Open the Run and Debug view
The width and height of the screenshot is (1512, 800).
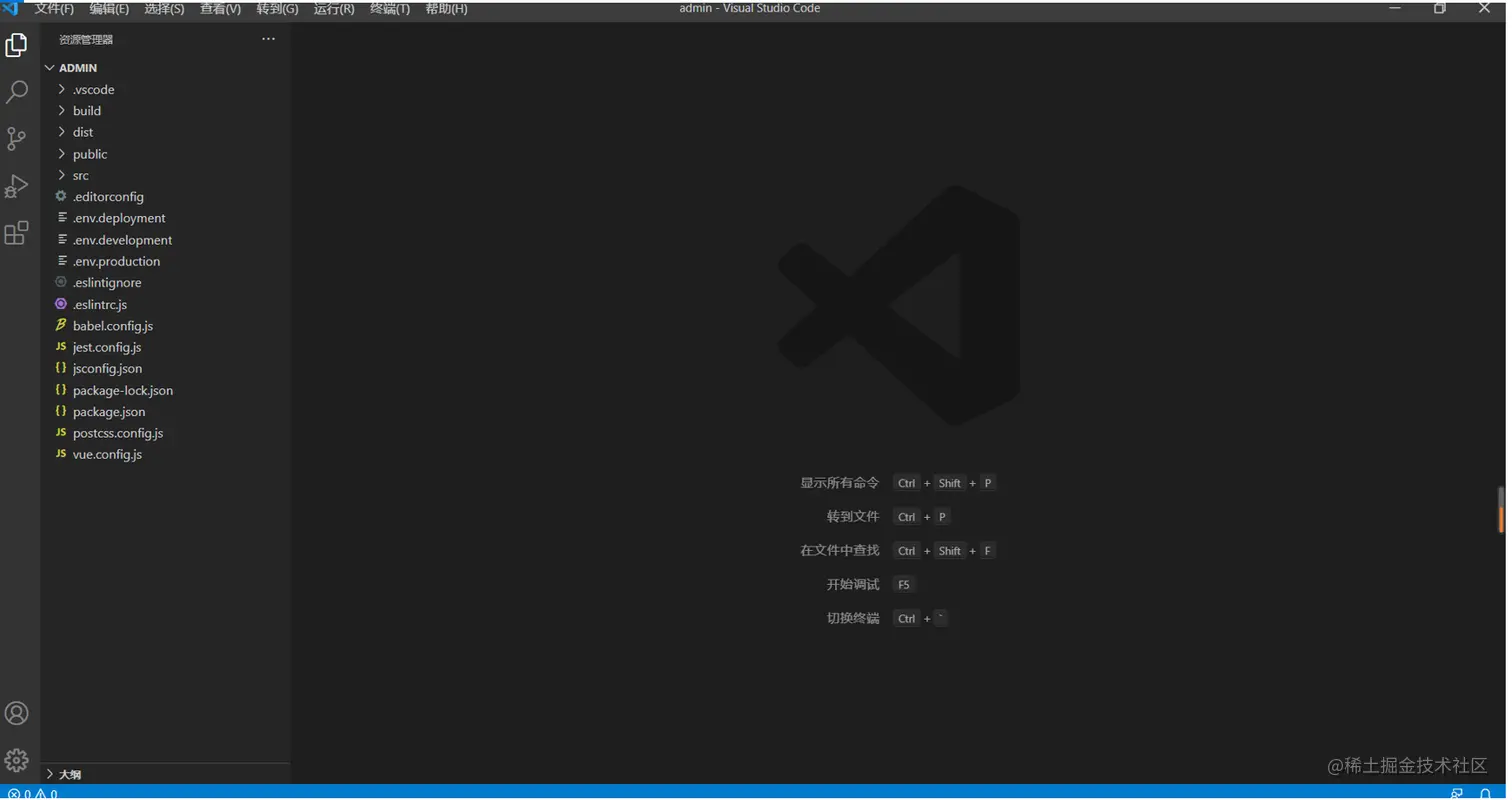17,186
